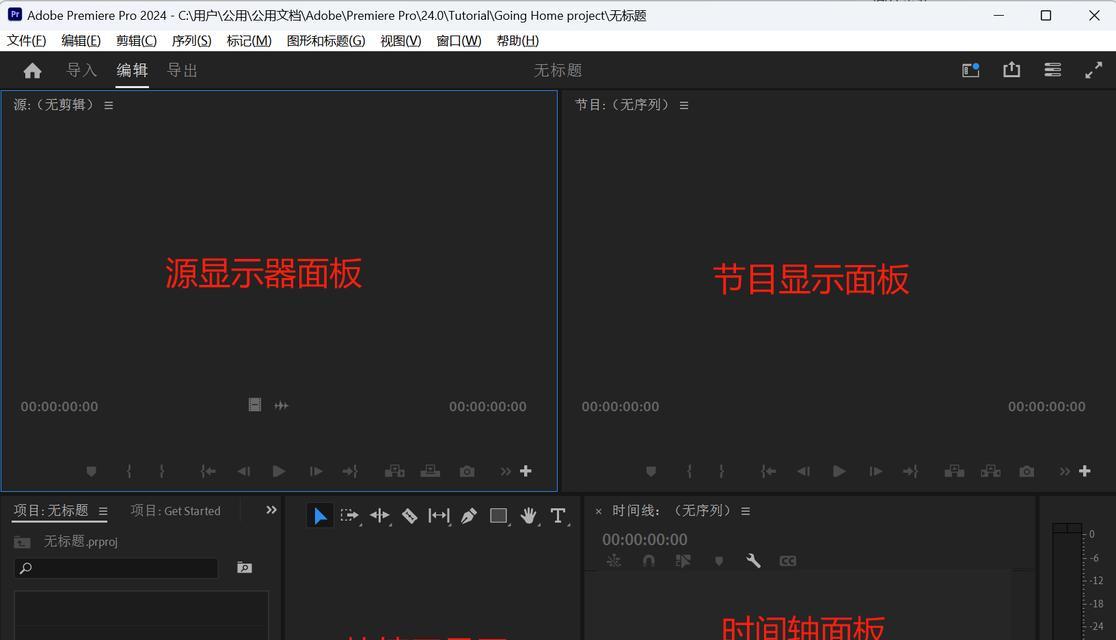Open the progress dashboard icon in header

point(1053,70)
